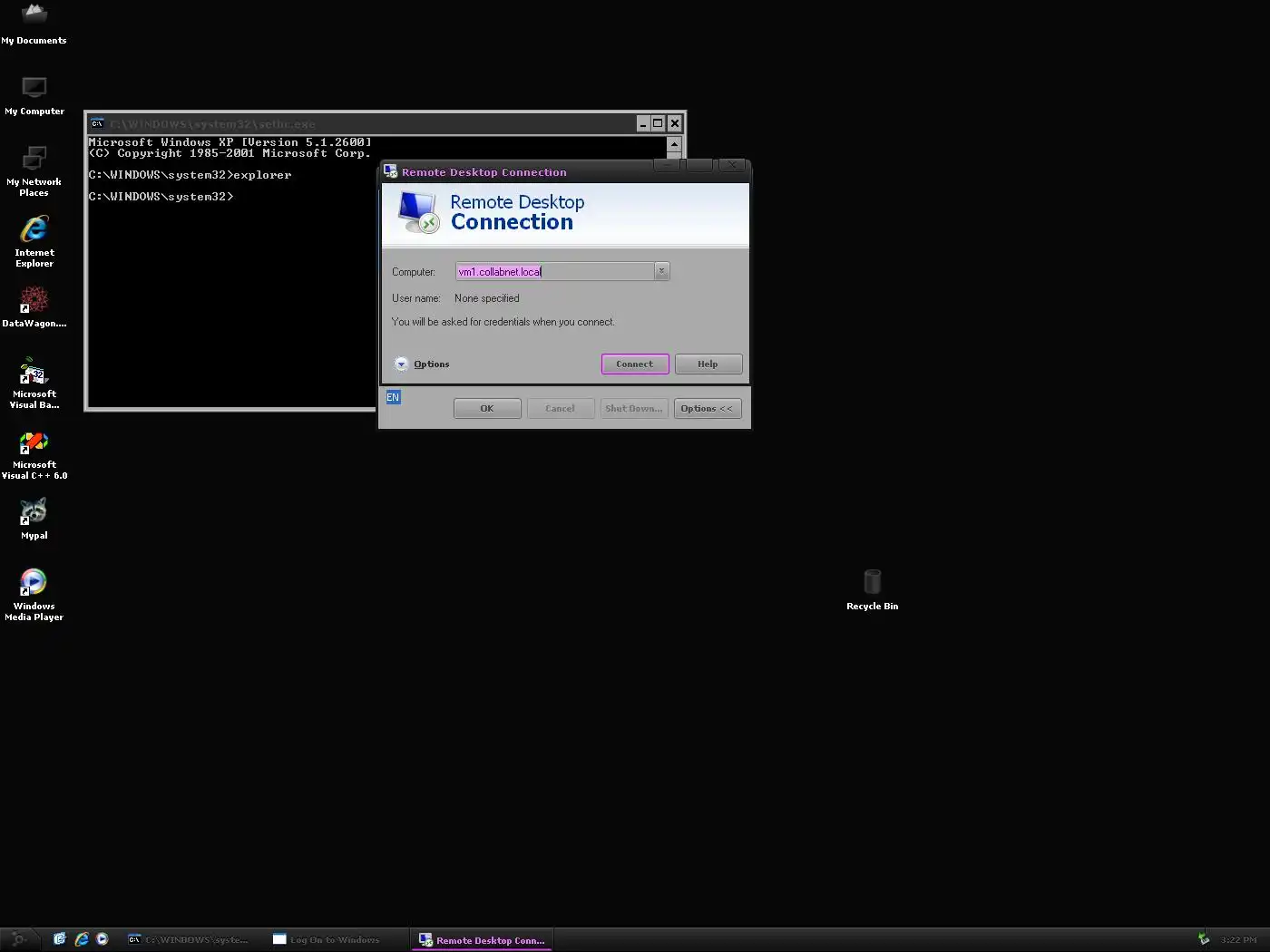
Task: Switch to the Log On to Windows taskbar item
Action: click(337, 939)
